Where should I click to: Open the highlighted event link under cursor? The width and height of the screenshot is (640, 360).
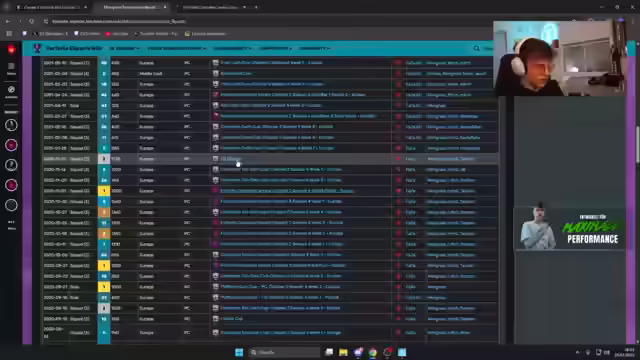tap(230, 159)
